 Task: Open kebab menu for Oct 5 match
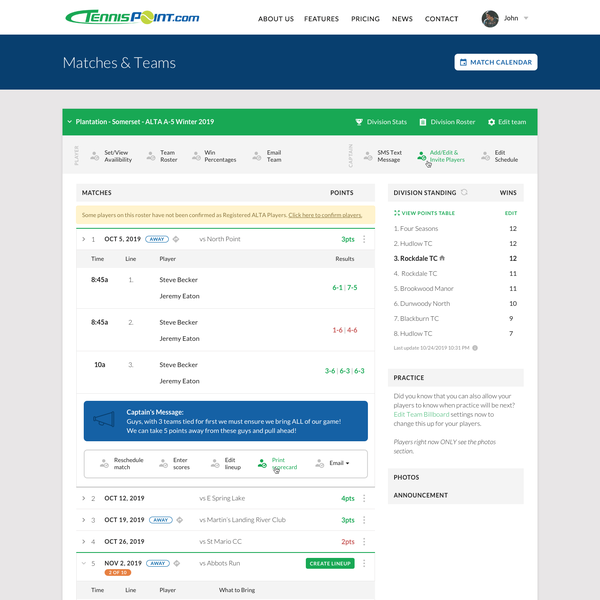364,239
